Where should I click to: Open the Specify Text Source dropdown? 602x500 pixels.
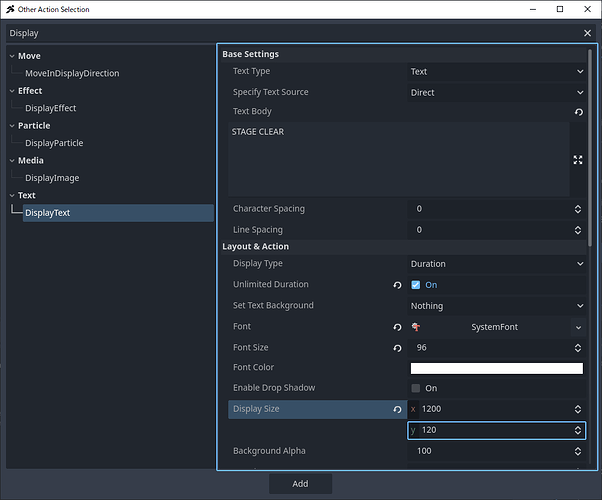496,92
